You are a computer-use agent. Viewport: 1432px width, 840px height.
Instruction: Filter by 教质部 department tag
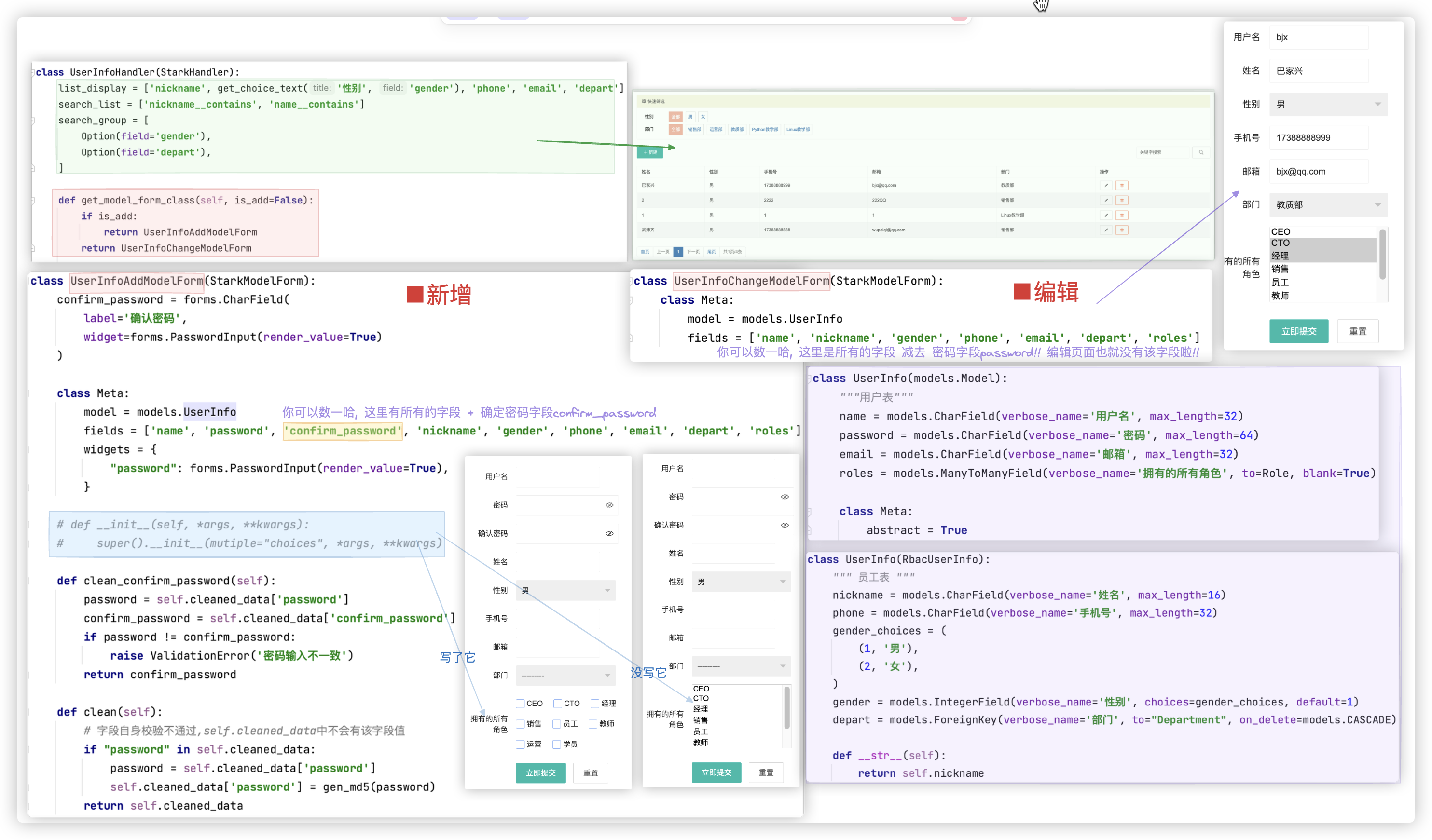coord(737,129)
